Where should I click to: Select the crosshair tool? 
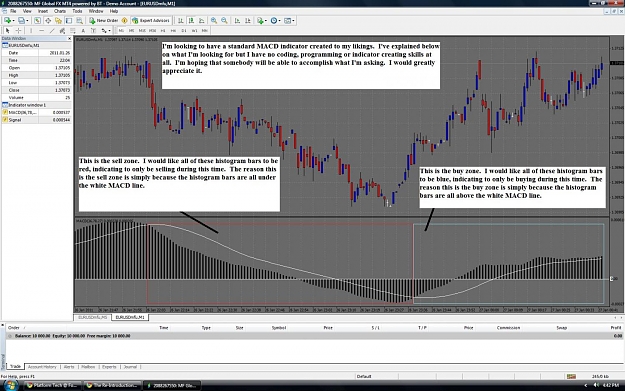[x=18, y=30]
